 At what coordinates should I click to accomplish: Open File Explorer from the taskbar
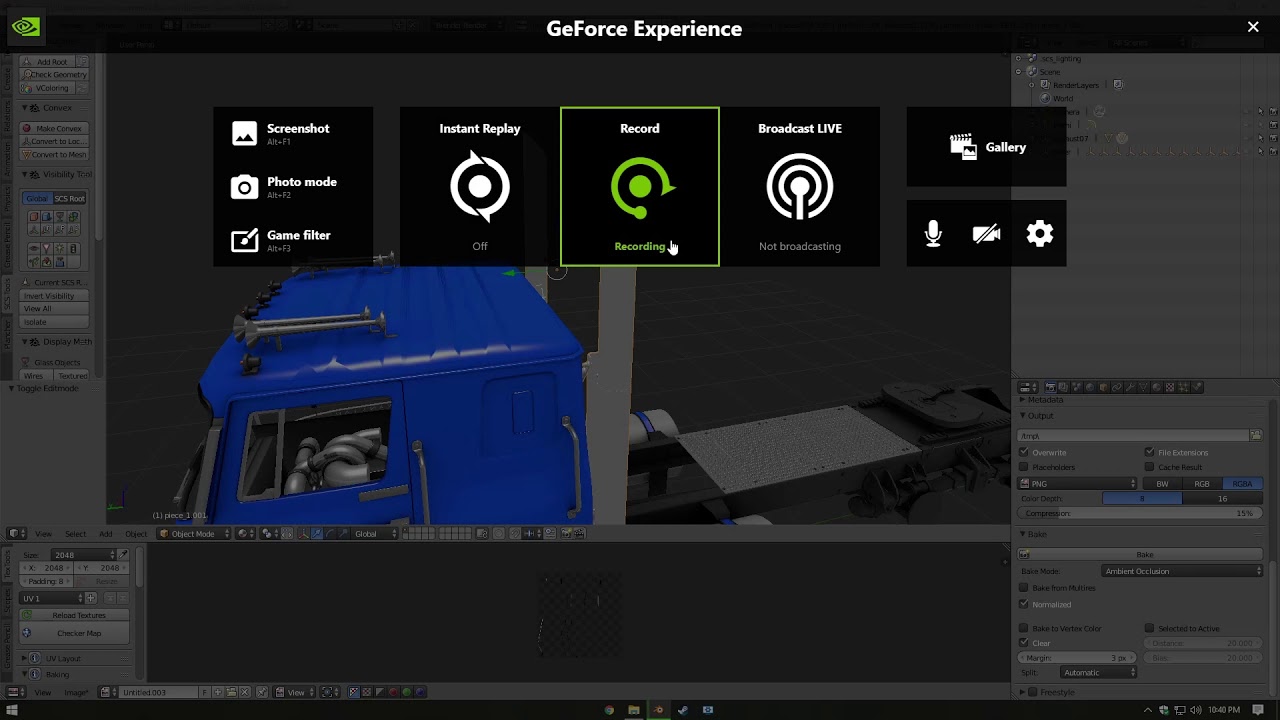pyautogui.click(x=633, y=710)
